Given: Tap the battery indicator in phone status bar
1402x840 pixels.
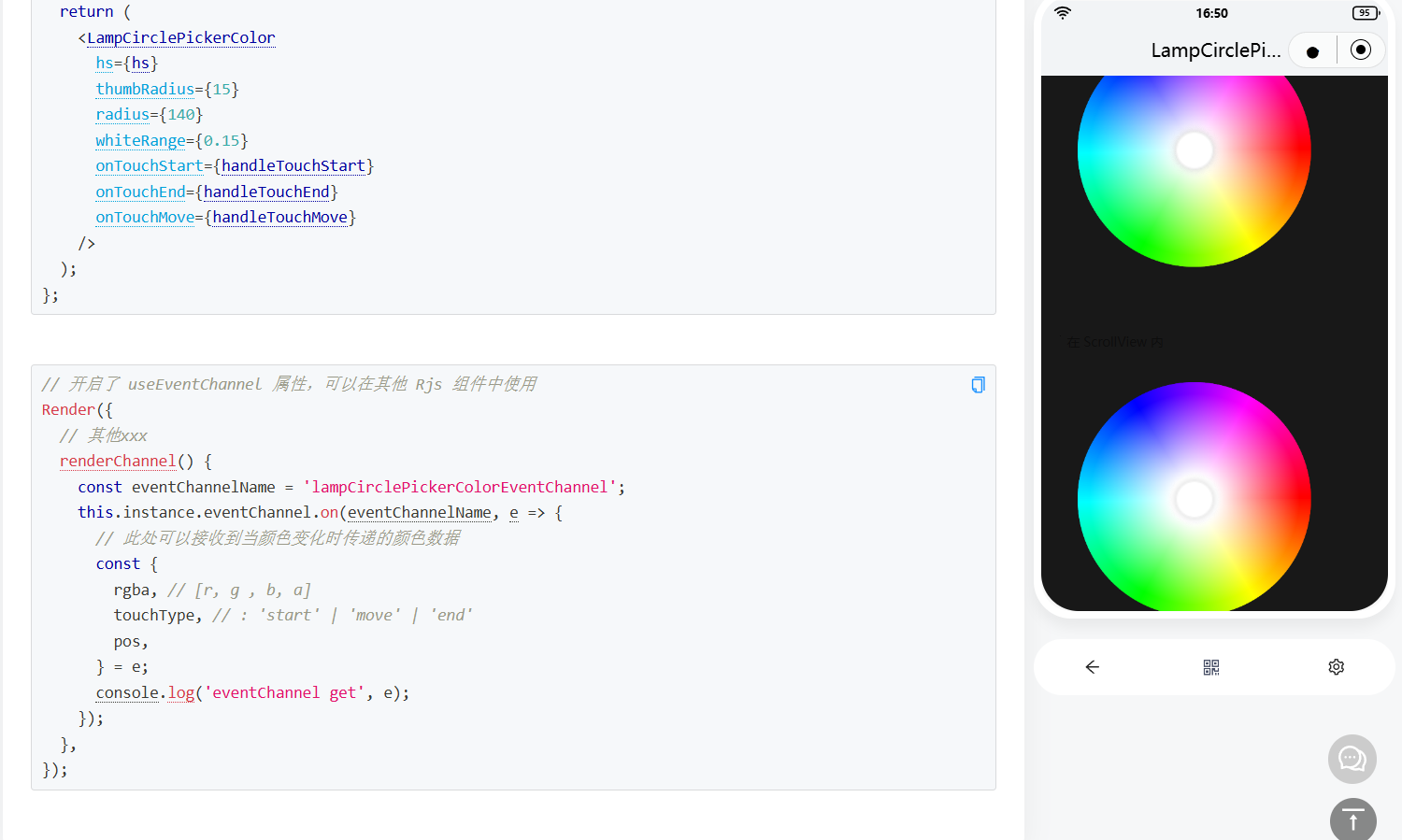Looking at the screenshot, I should (x=1366, y=13).
